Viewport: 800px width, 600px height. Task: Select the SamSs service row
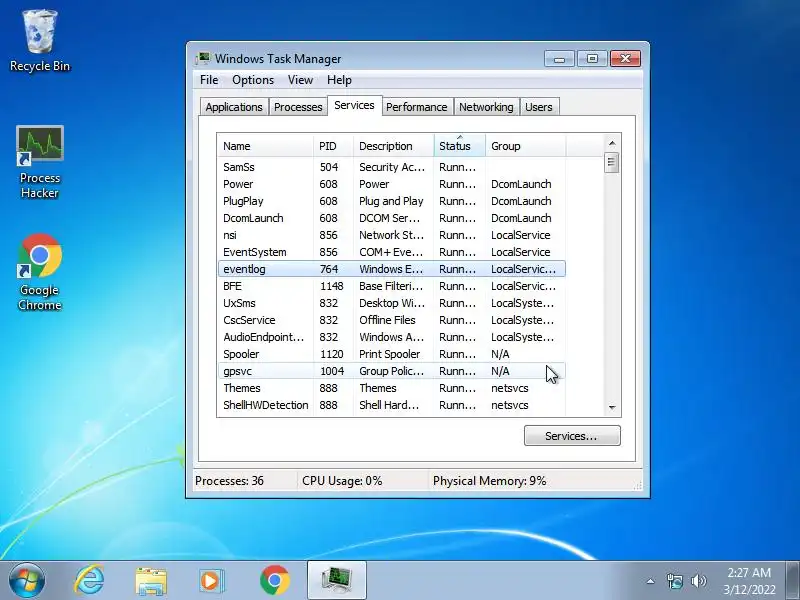click(x=392, y=167)
